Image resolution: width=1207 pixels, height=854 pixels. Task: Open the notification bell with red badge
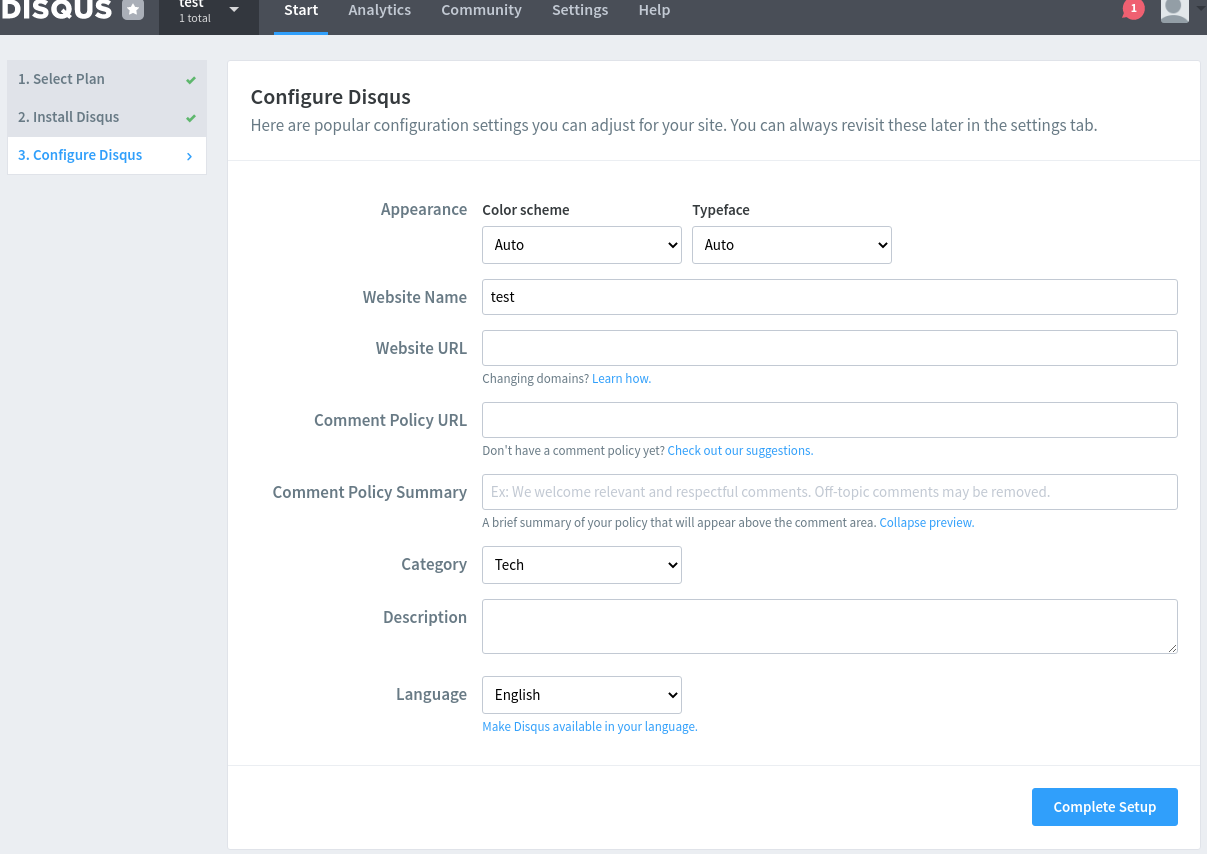(1132, 9)
